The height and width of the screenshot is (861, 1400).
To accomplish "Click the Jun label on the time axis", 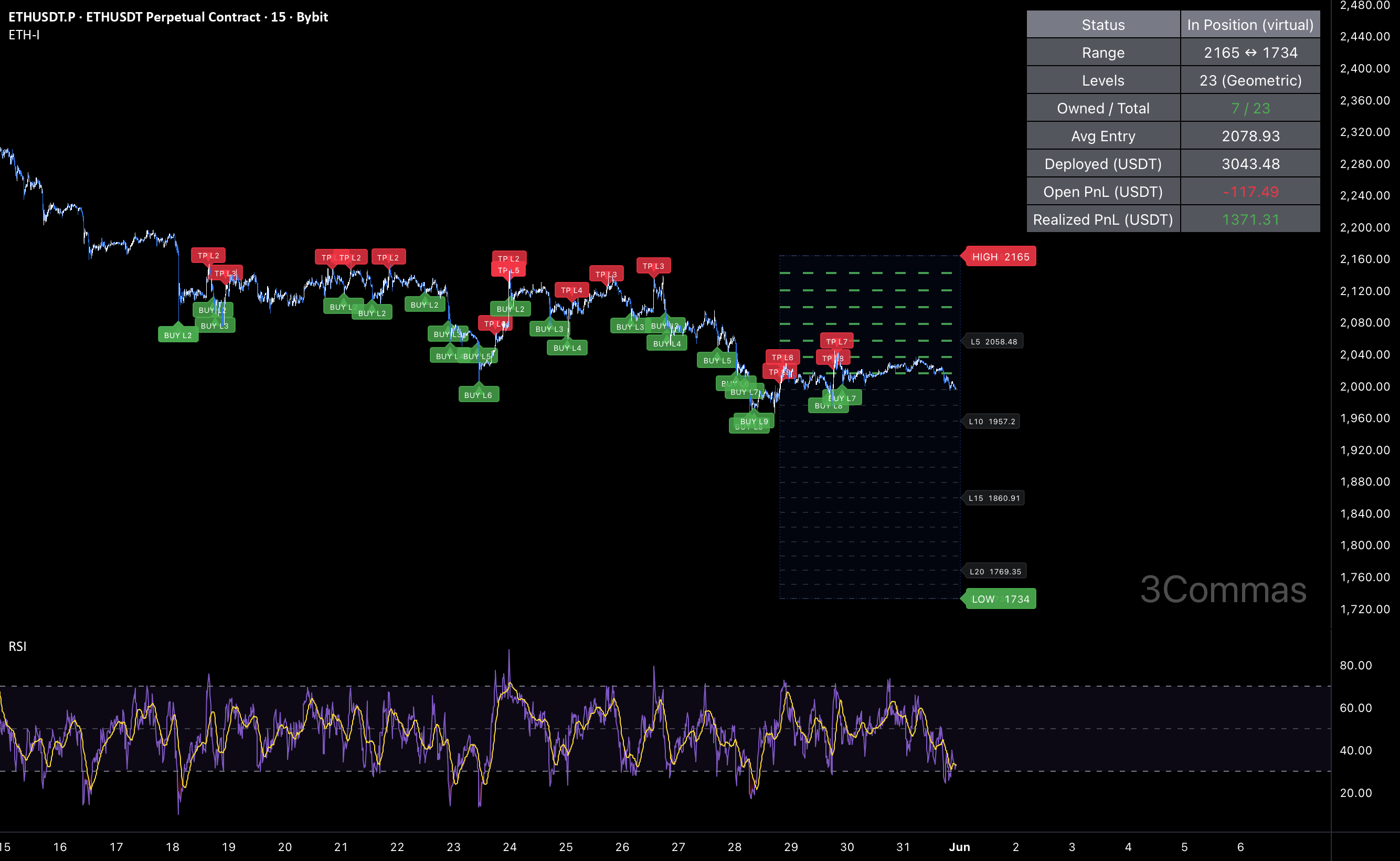I will point(960,847).
